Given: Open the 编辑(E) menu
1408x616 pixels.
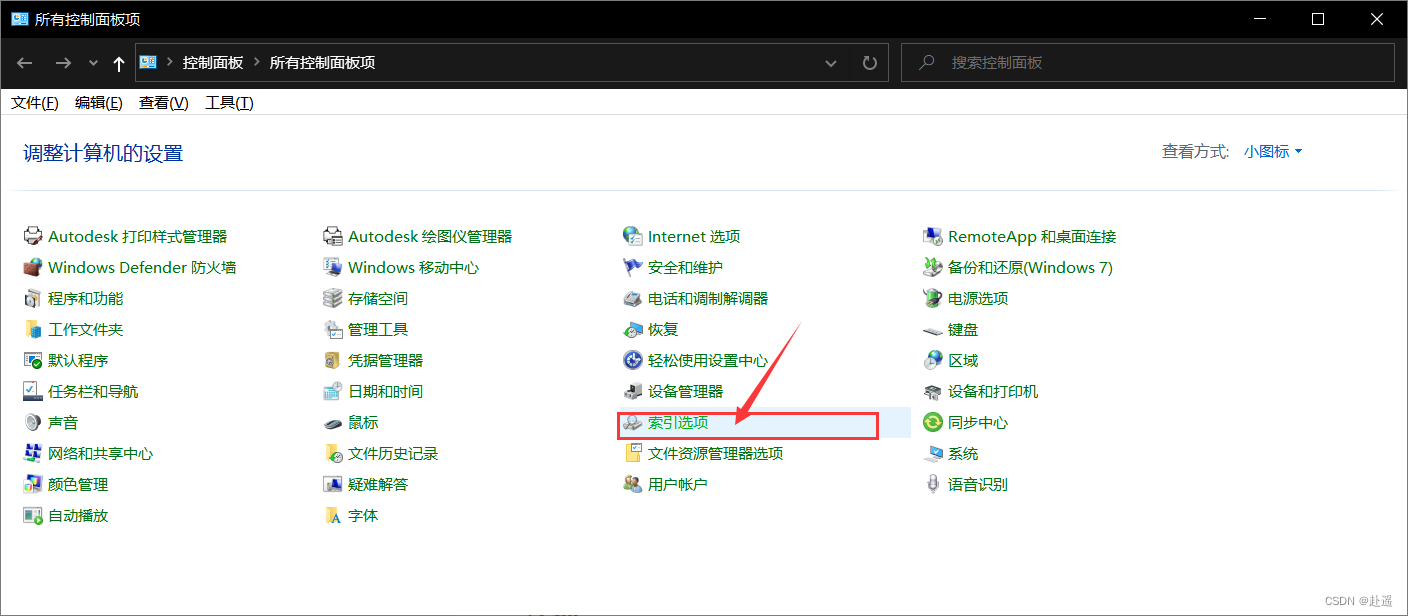Looking at the screenshot, I should (99, 103).
